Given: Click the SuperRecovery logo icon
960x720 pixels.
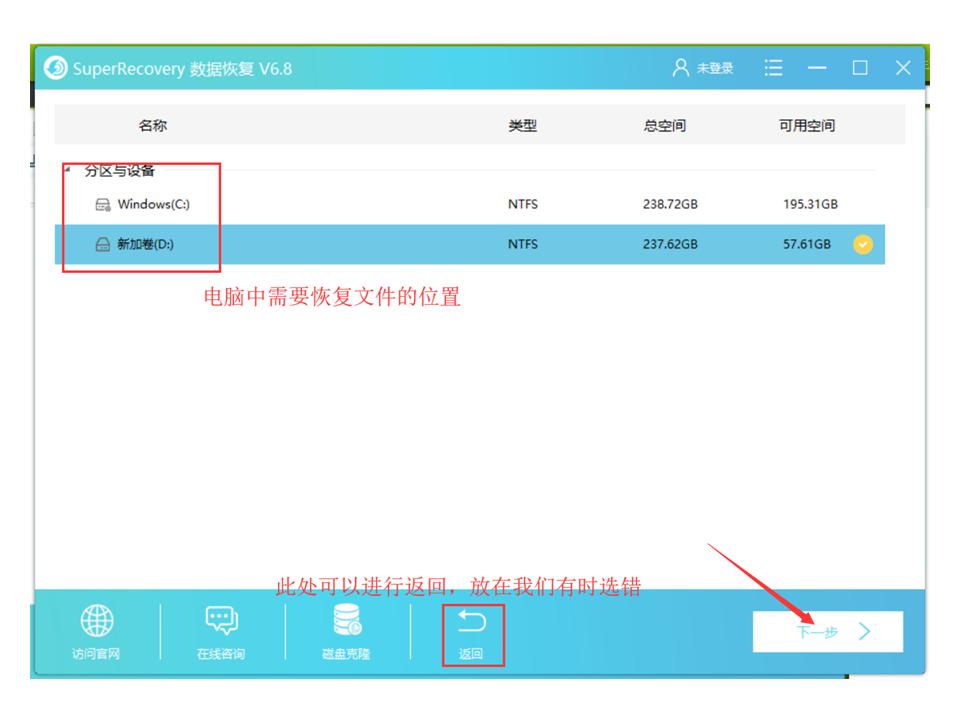Looking at the screenshot, I should pos(56,68).
